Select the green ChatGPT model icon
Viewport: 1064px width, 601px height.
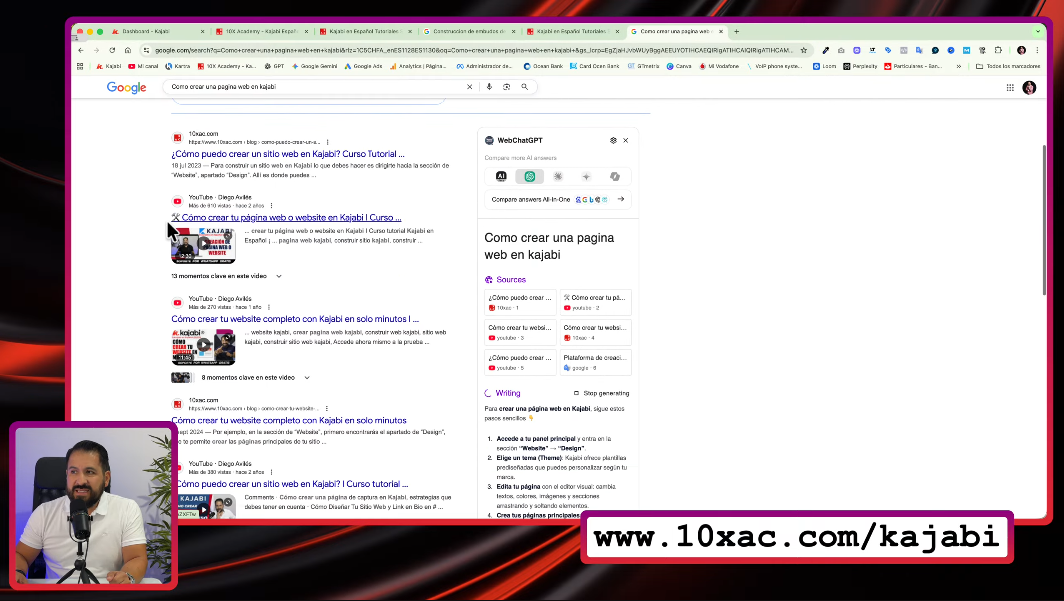point(529,176)
